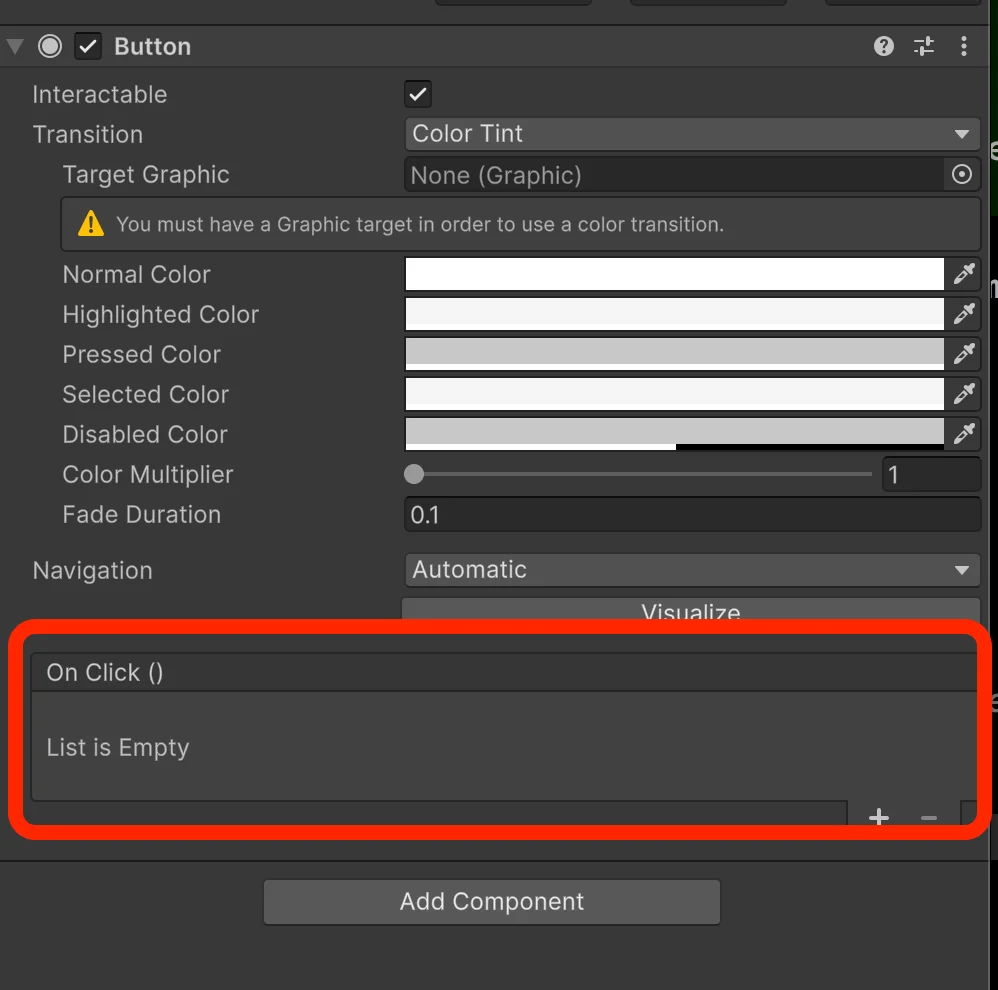Viewport: 998px width, 990px height.
Task: Open the Transition dropdown showing Color Tint
Action: [691, 134]
